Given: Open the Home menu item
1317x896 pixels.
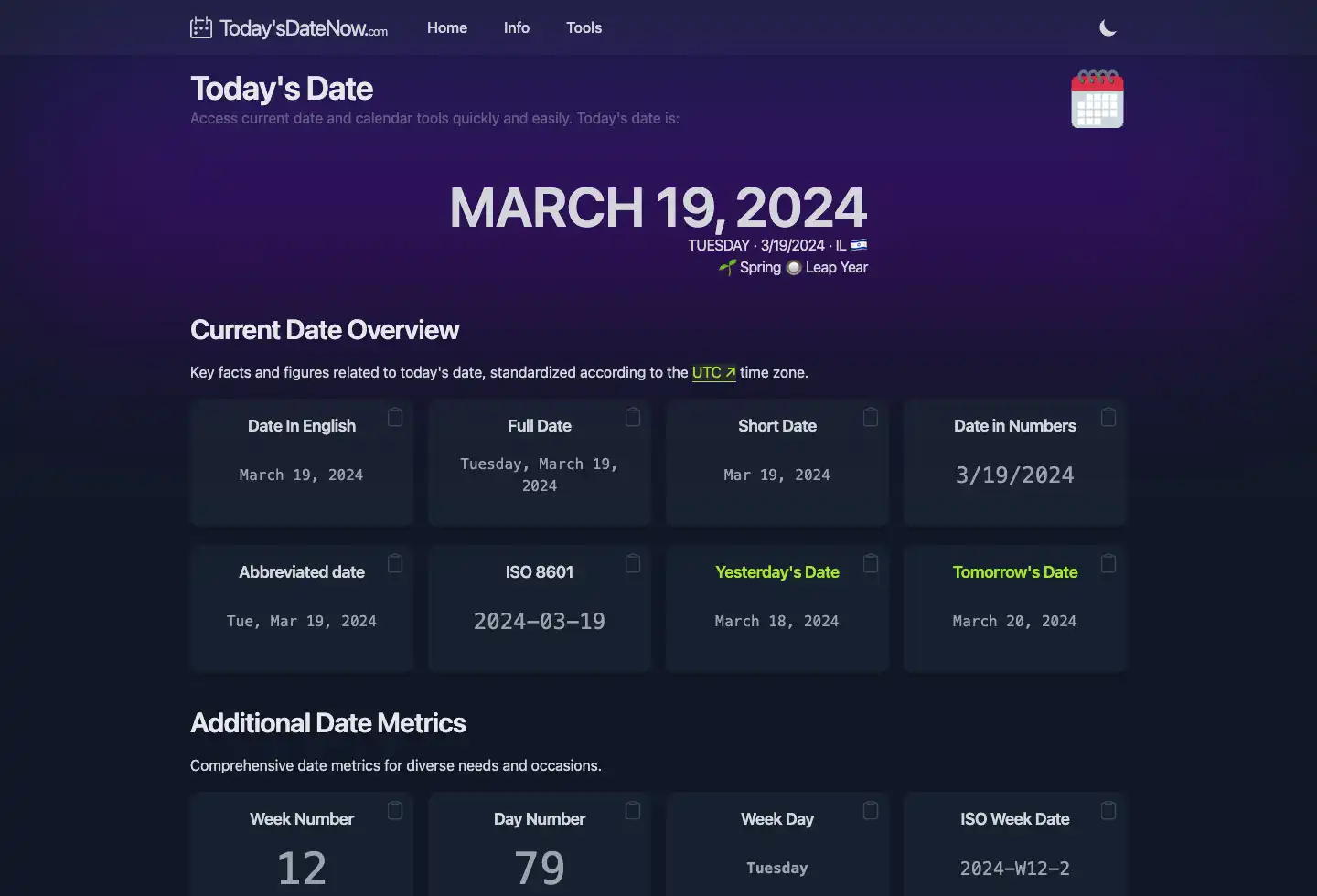Looking at the screenshot, I should point(446,28).
